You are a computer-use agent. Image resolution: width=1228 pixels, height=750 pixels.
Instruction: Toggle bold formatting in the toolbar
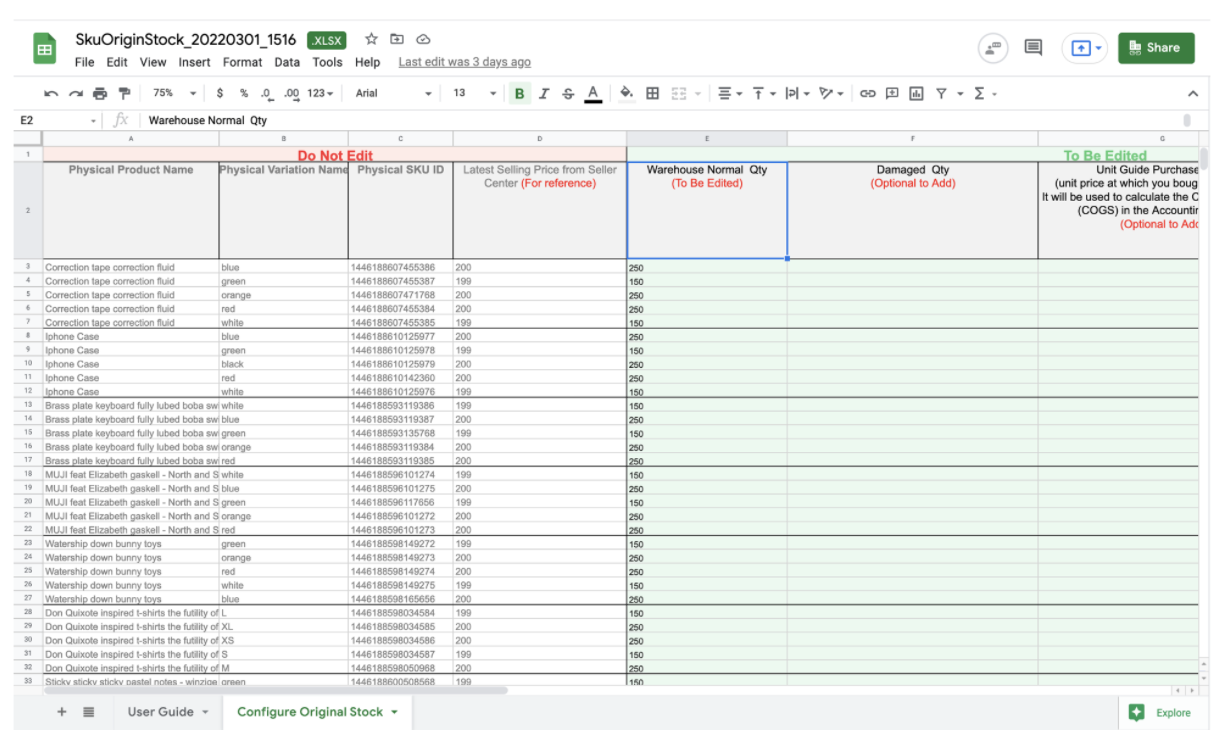pos(519,93)
